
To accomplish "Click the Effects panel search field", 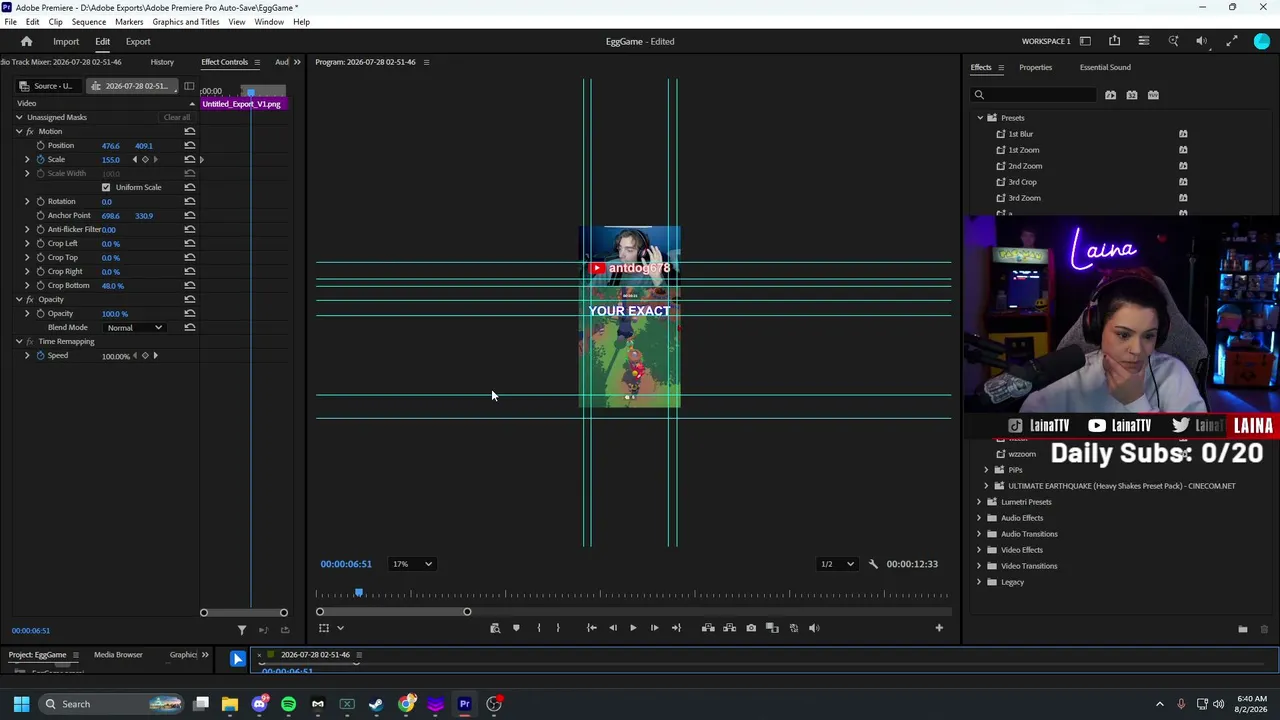I will (x=1034, y=95).
